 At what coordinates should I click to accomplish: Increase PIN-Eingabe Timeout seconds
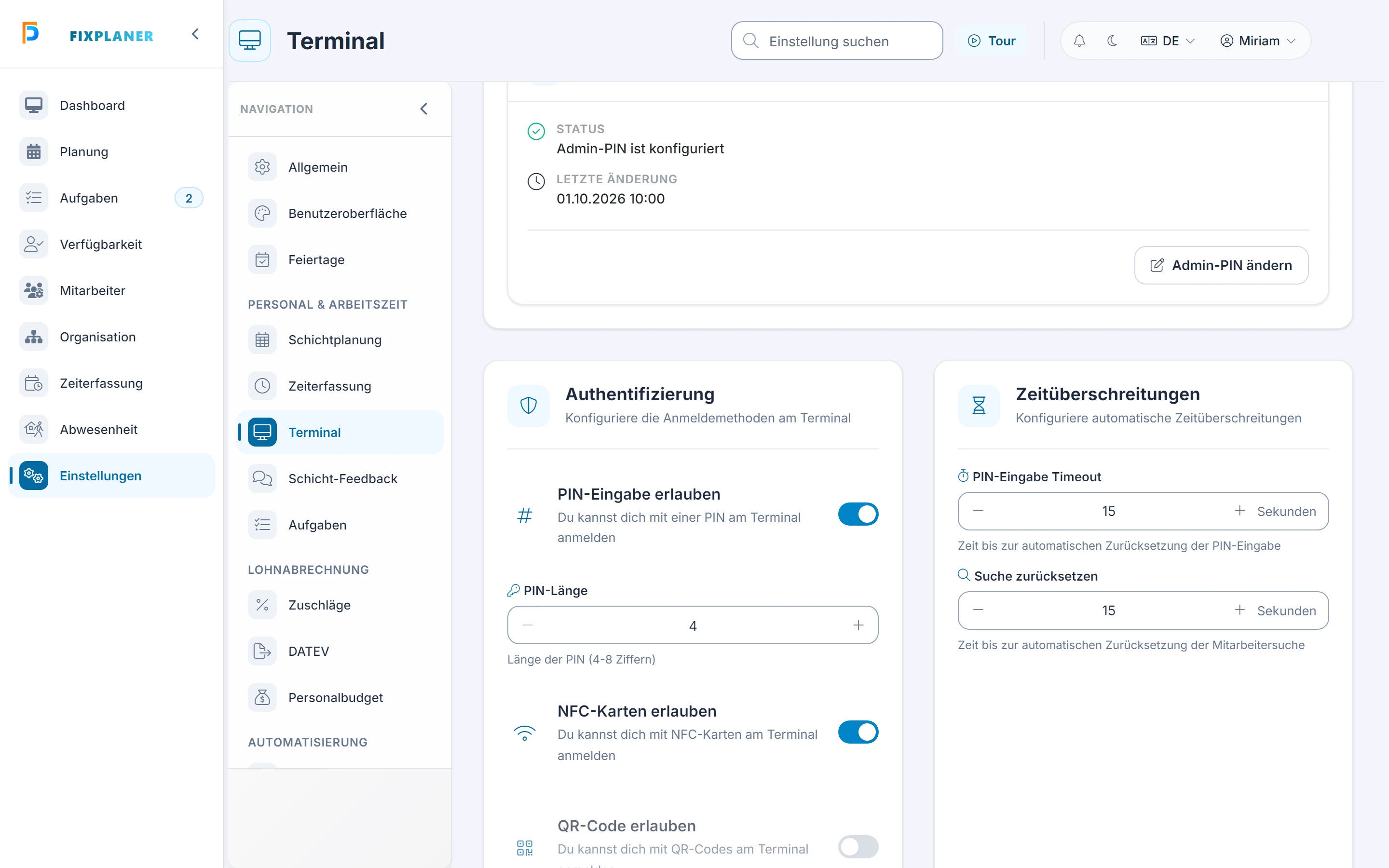click(x=1240, y=511)
